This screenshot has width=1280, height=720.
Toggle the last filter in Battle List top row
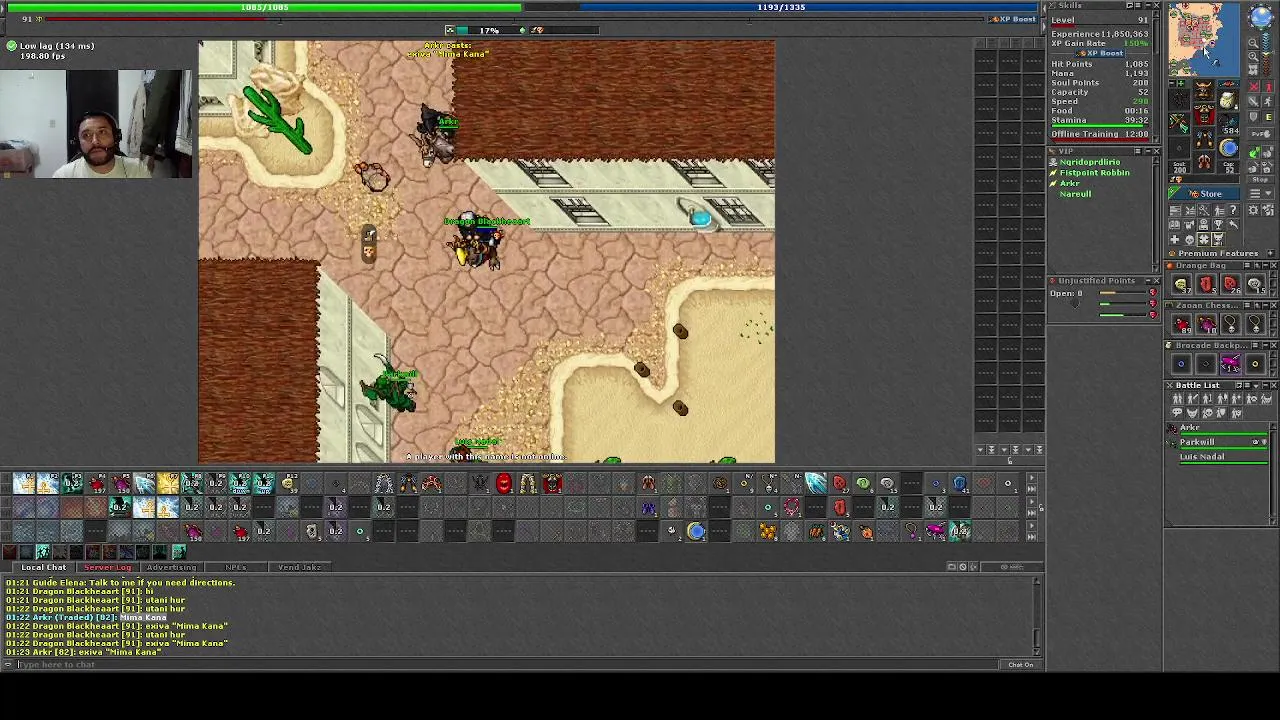[1266, 399]
